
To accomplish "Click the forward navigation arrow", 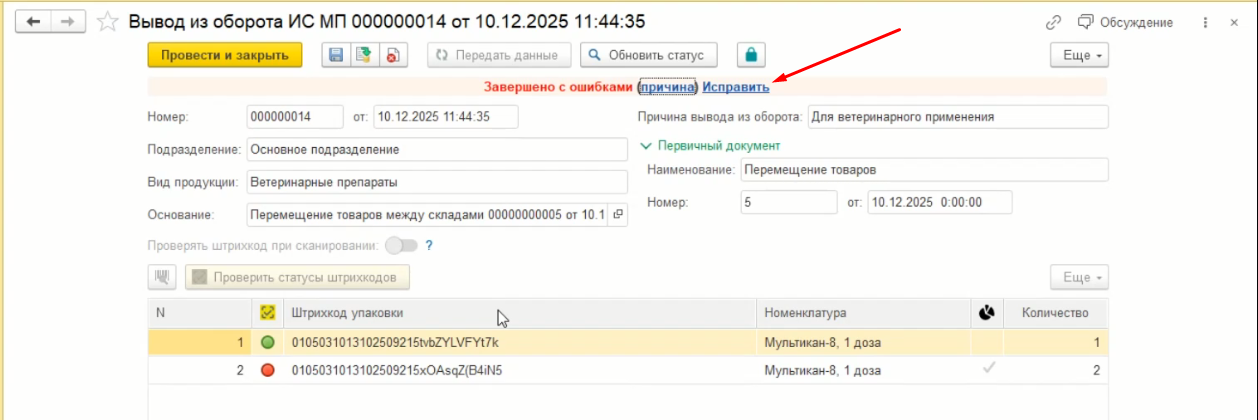I will [x=68, y=22].
